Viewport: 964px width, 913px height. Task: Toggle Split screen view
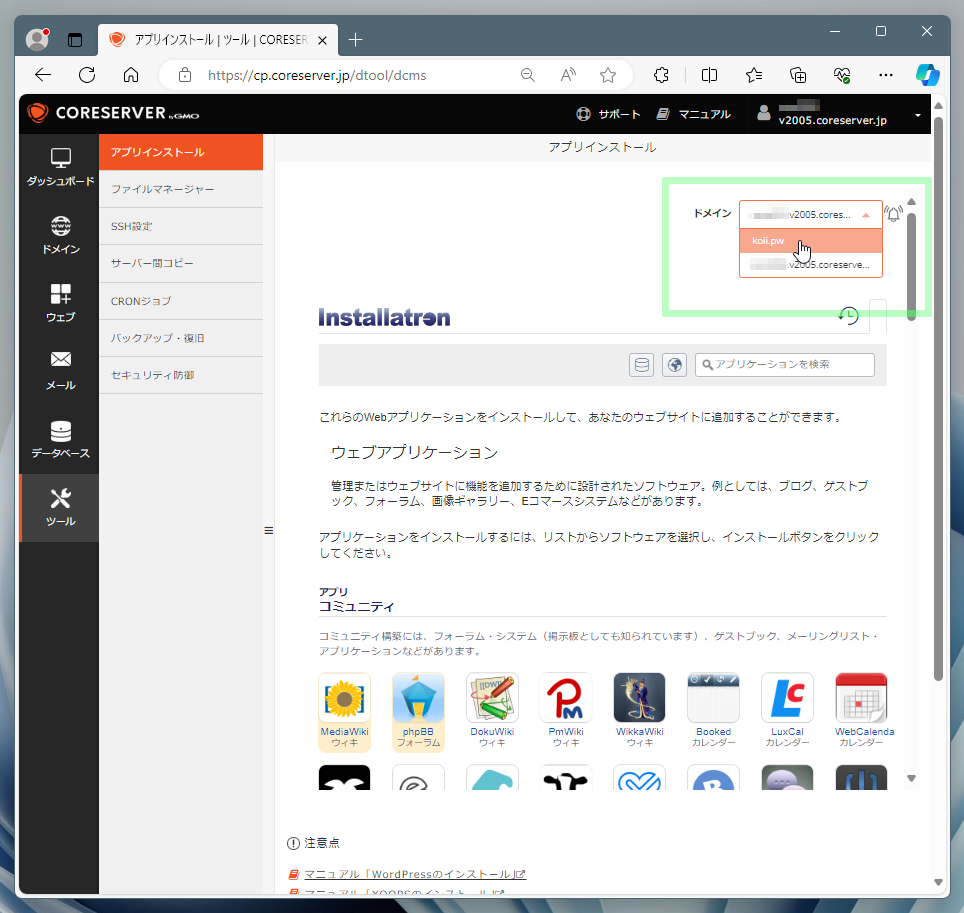709,75
